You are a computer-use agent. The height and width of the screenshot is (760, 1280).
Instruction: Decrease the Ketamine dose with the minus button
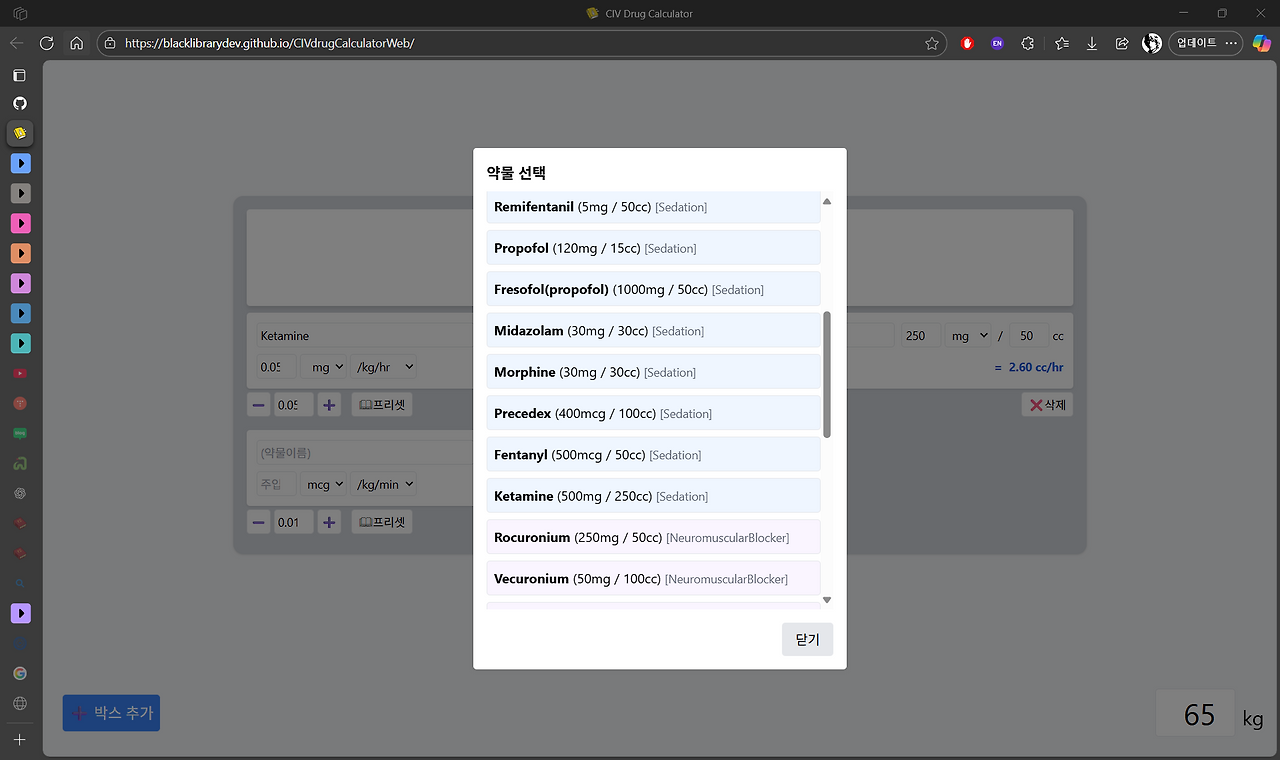[x=259, y=405]
